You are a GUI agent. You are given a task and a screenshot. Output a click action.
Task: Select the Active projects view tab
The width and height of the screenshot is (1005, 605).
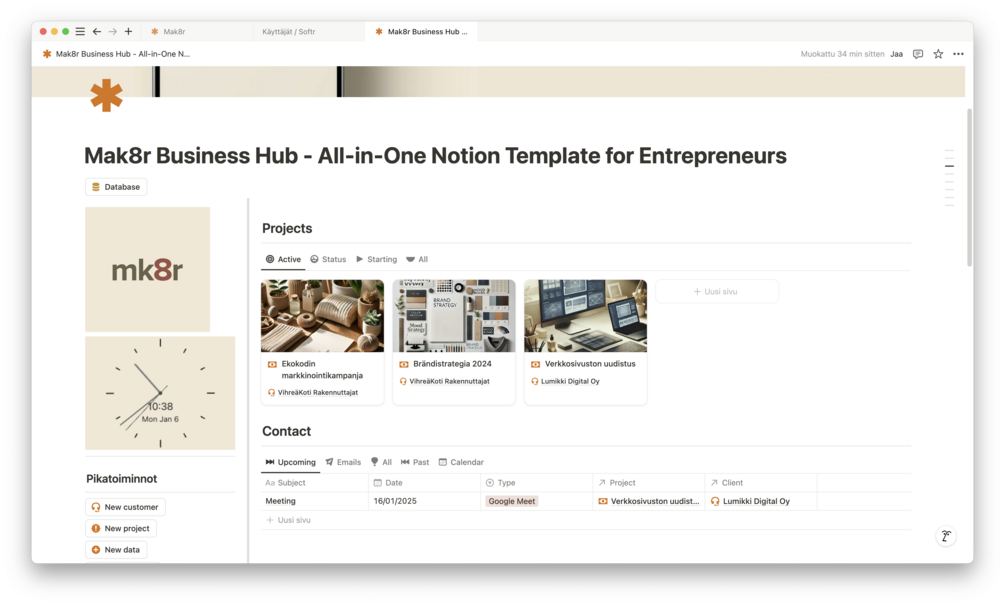click(283, 259)
